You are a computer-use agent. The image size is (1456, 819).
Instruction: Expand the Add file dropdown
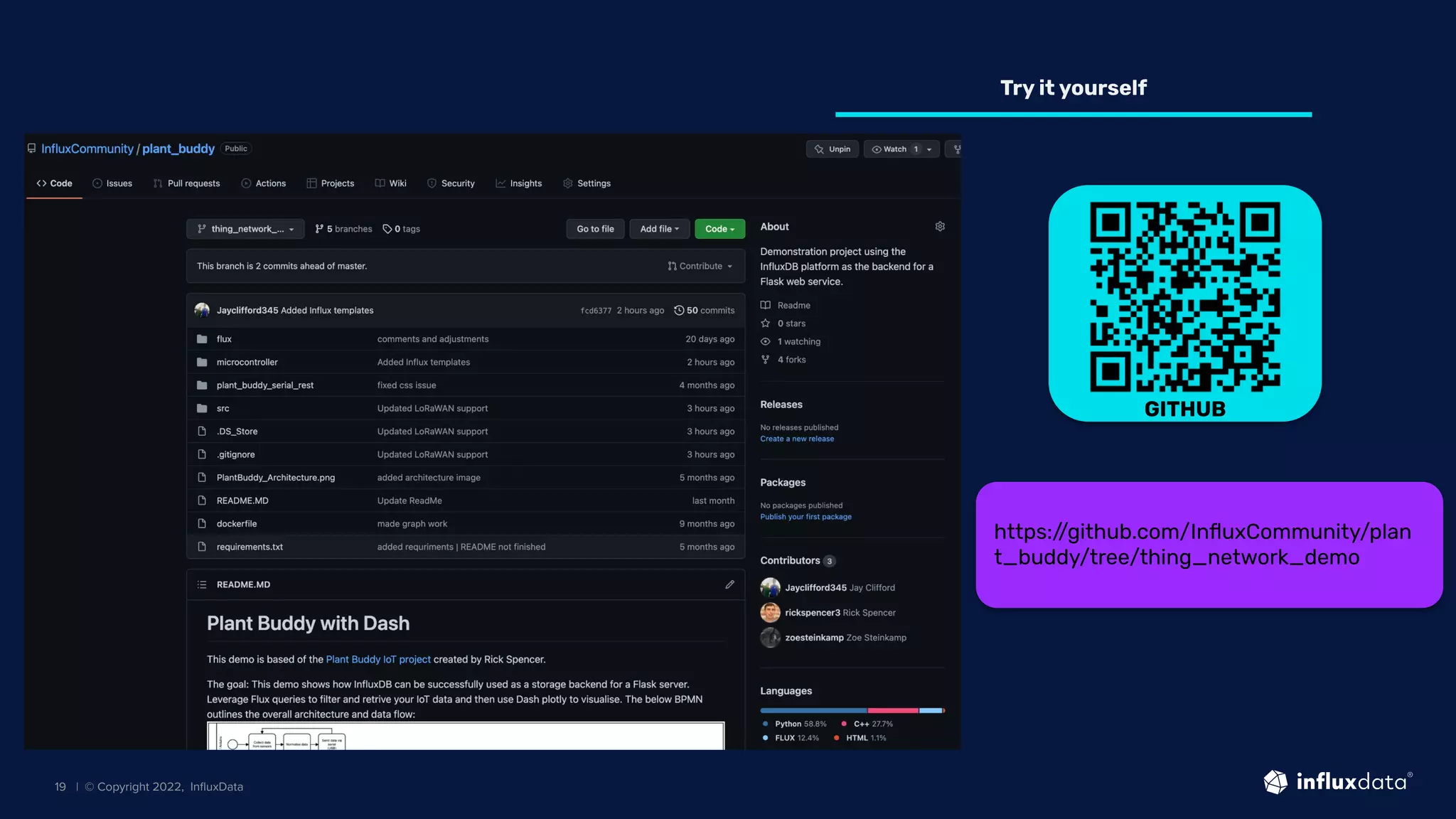[660, 229]
